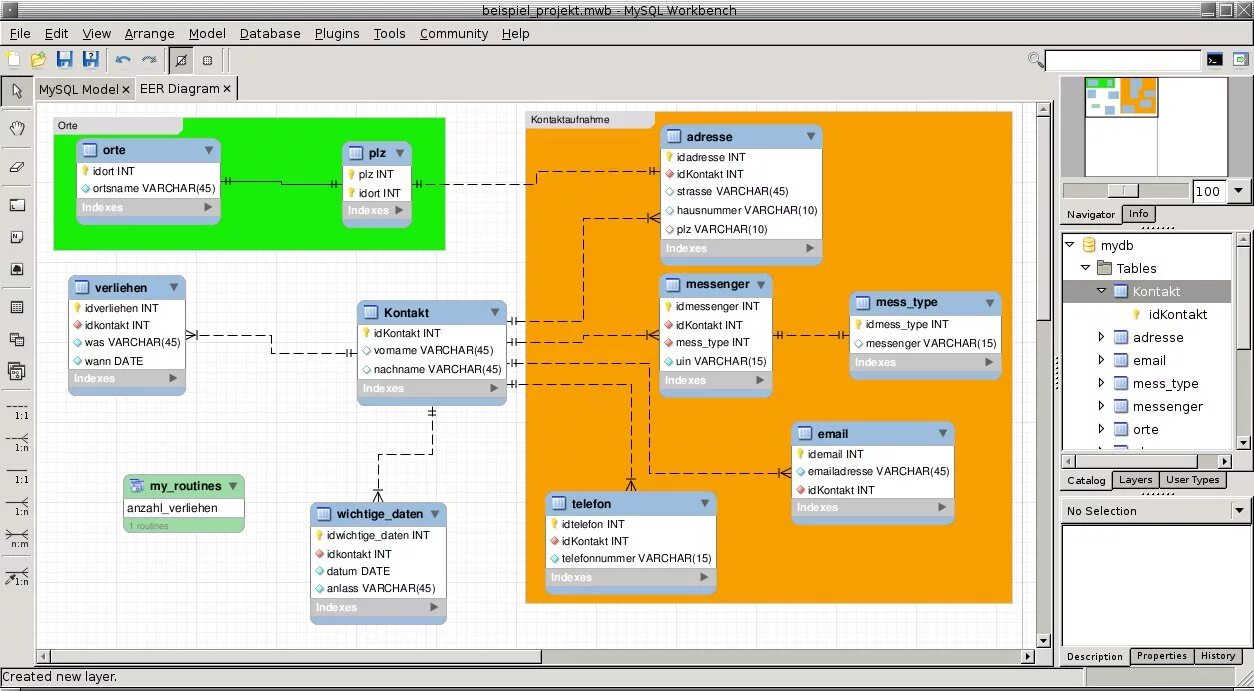The height and width of the screenshot is (691, 1254).
Task: Undo the last action
Action: pos(123,59)
